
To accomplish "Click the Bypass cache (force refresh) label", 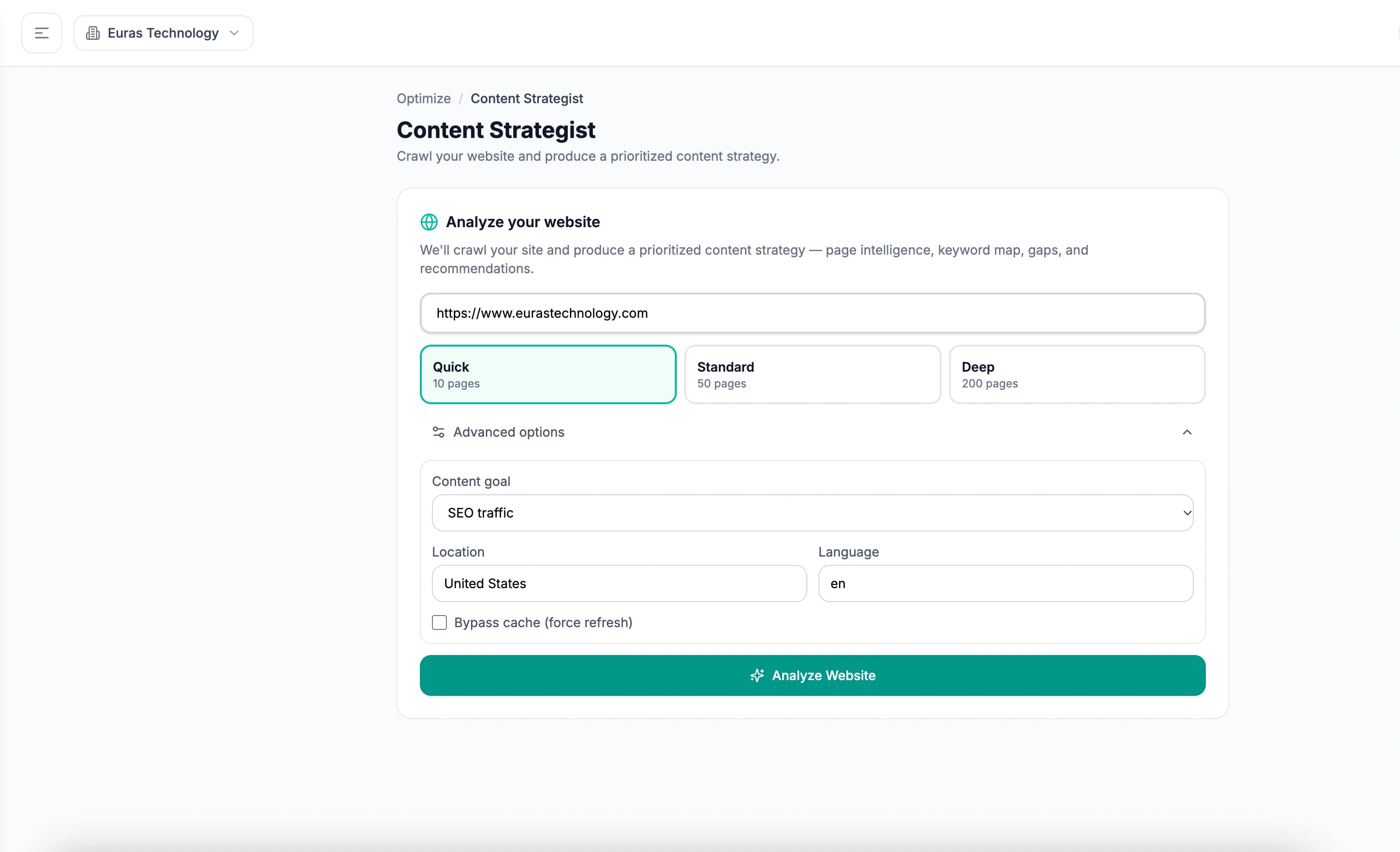I will pos(543,623).
